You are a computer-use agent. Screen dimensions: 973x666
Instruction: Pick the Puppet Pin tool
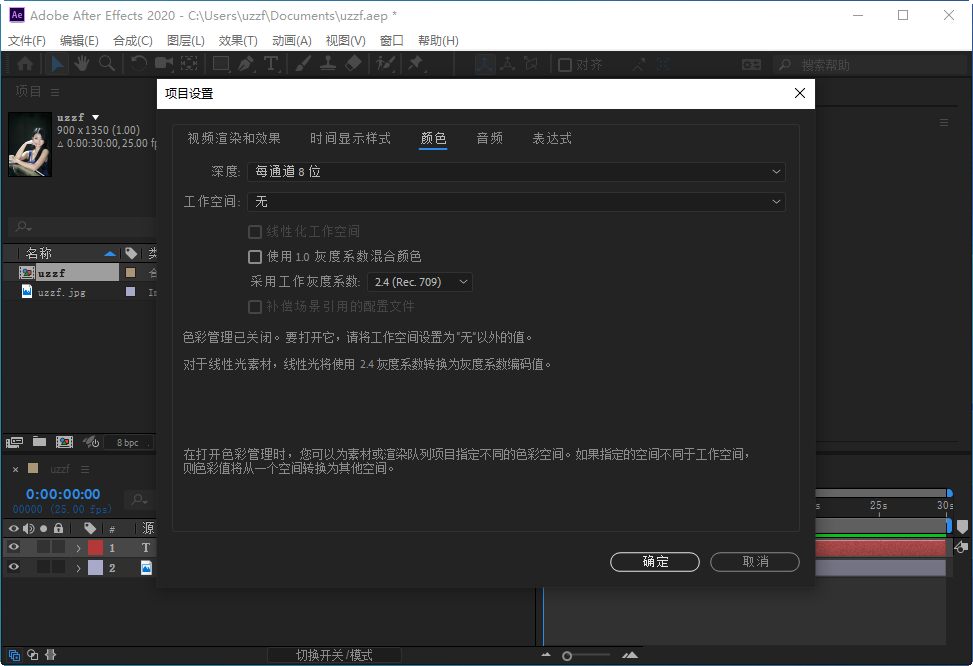pos(417,64)
